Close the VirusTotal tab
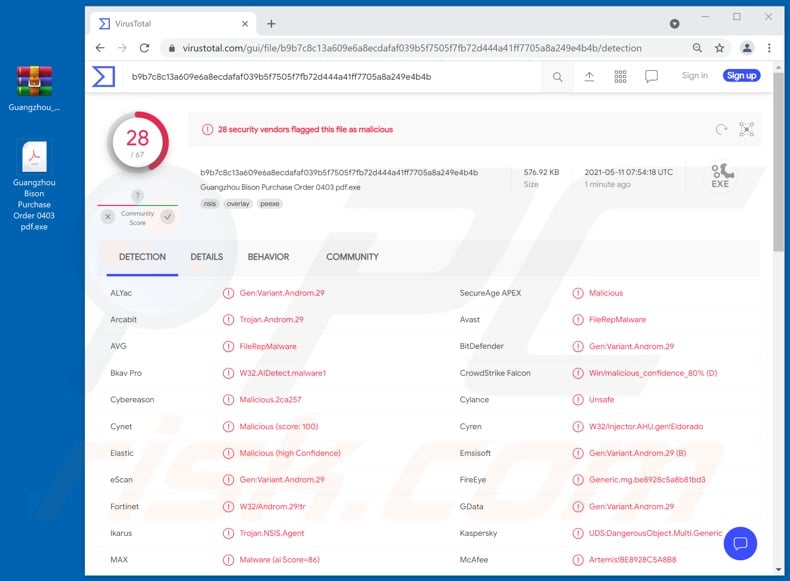This screenshot has width=790, height=581. [245, 24]
